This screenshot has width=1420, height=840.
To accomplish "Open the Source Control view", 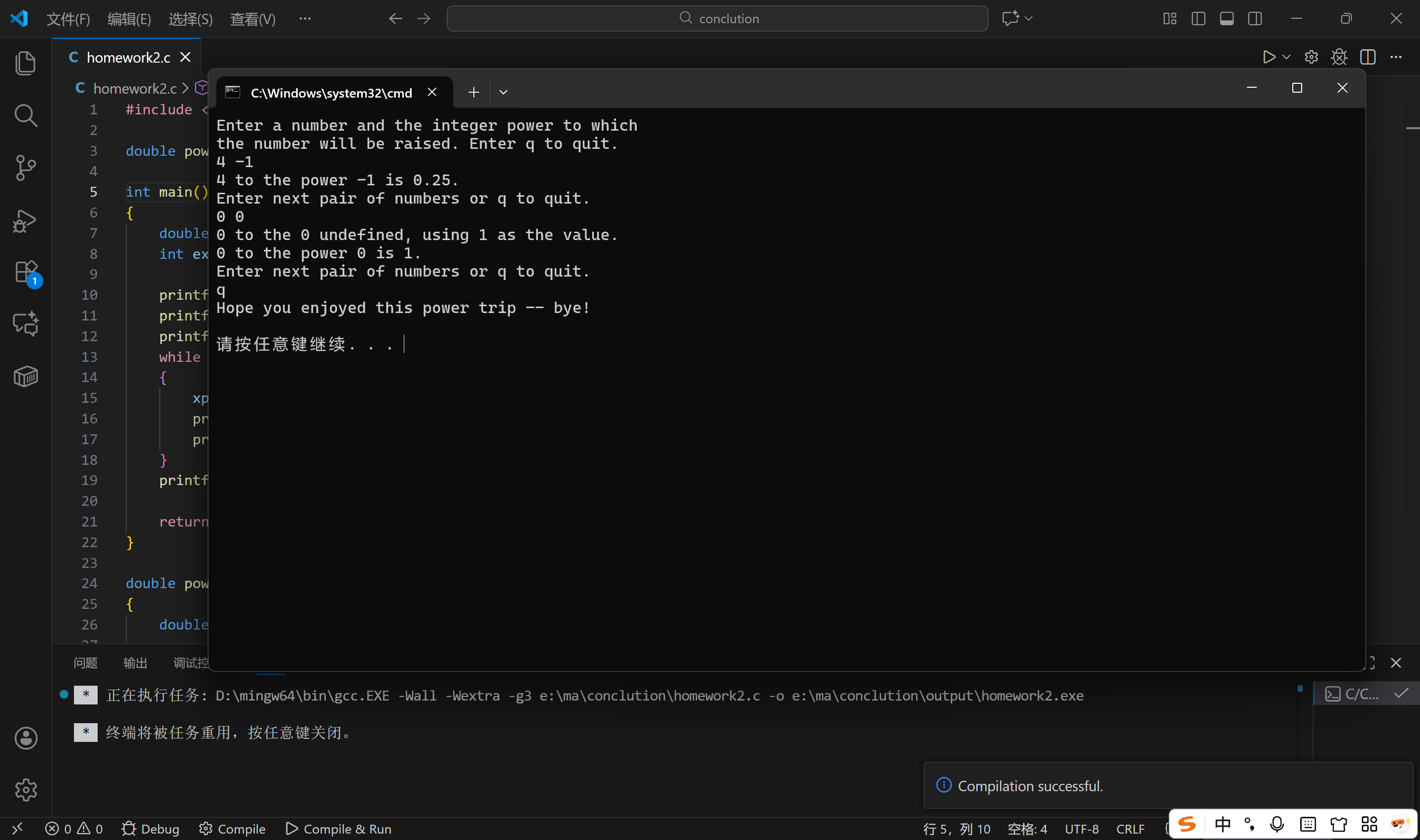I will pos(26,168).
